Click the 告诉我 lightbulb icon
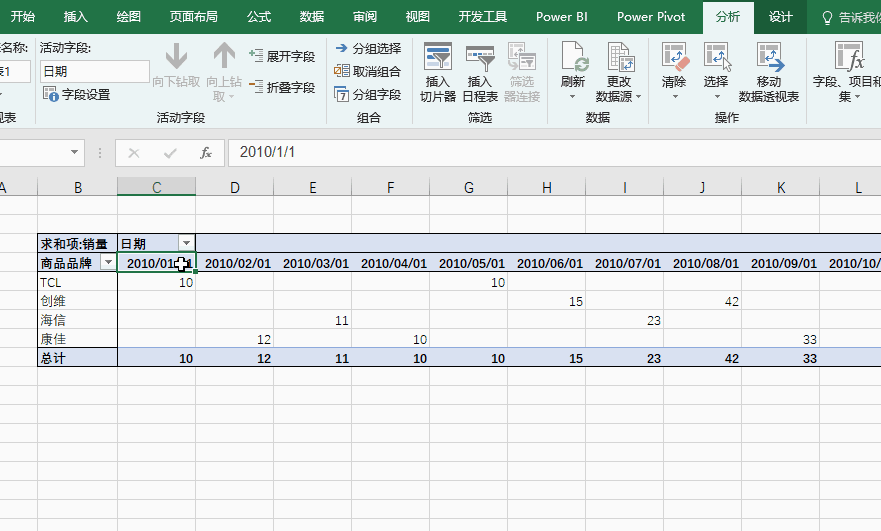Viewport: 881px width, 531px height. coord(827,18)
